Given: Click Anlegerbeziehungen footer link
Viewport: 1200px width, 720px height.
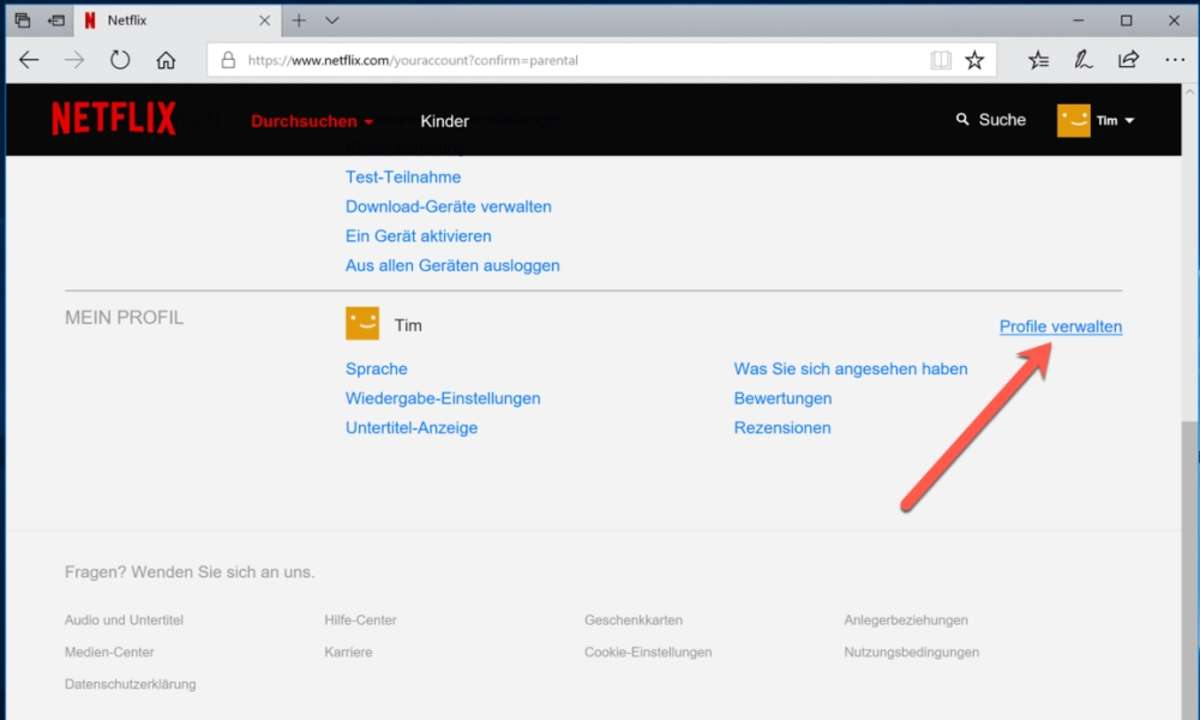Looking at the screenshot, I should pos(906,620).
